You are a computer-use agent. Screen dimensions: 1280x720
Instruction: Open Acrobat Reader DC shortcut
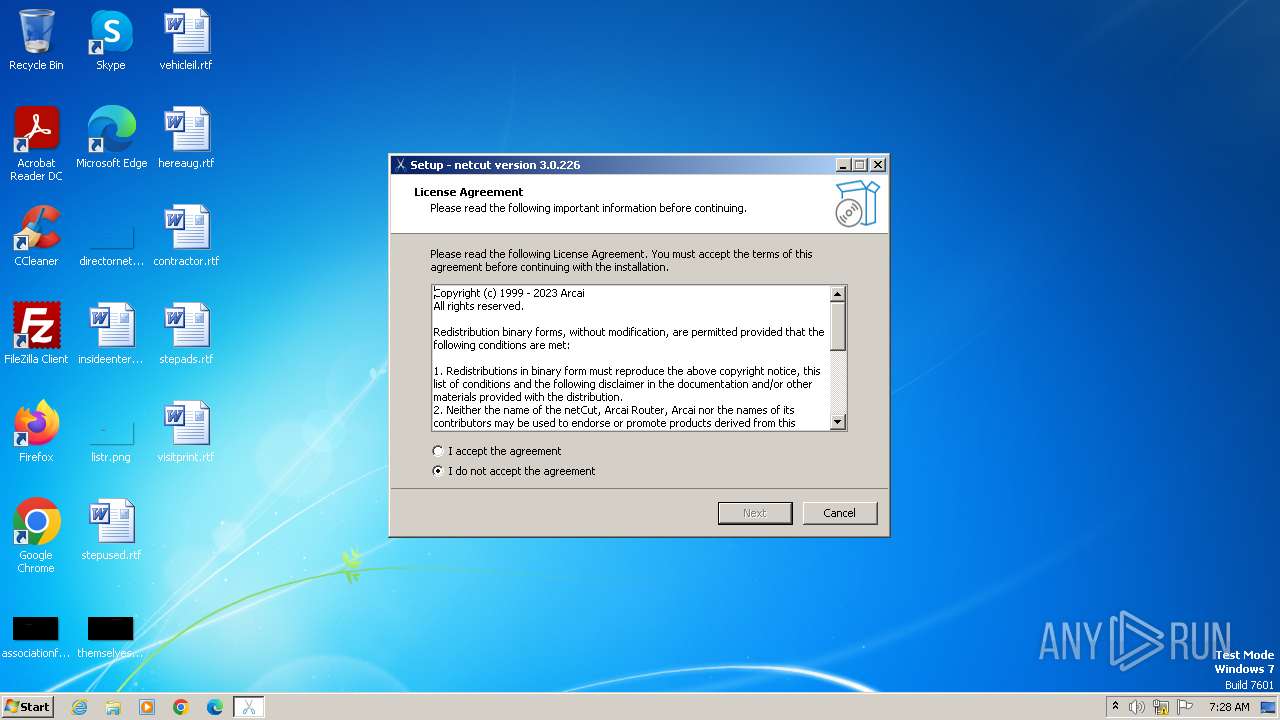click(x=36, y=143)
